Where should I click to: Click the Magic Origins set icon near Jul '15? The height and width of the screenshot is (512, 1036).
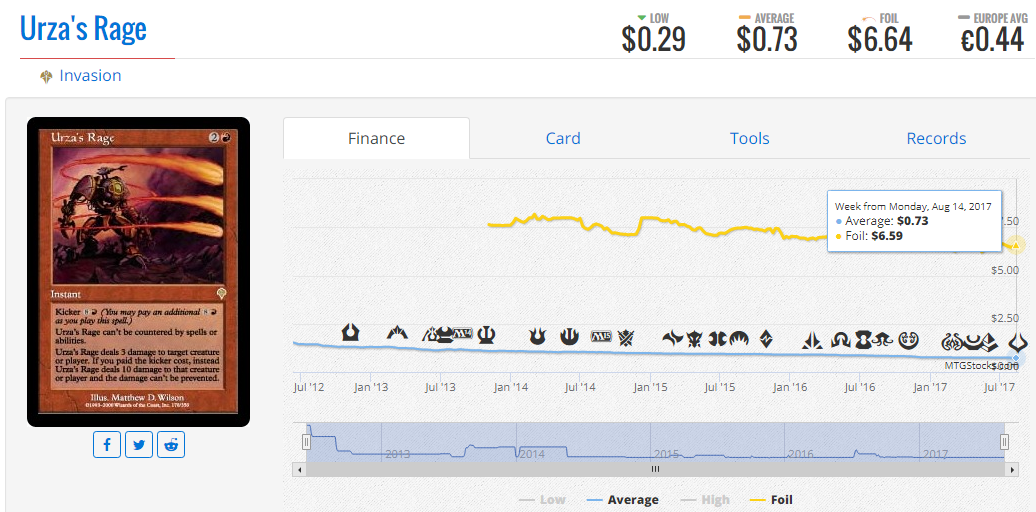click(739, 338)
